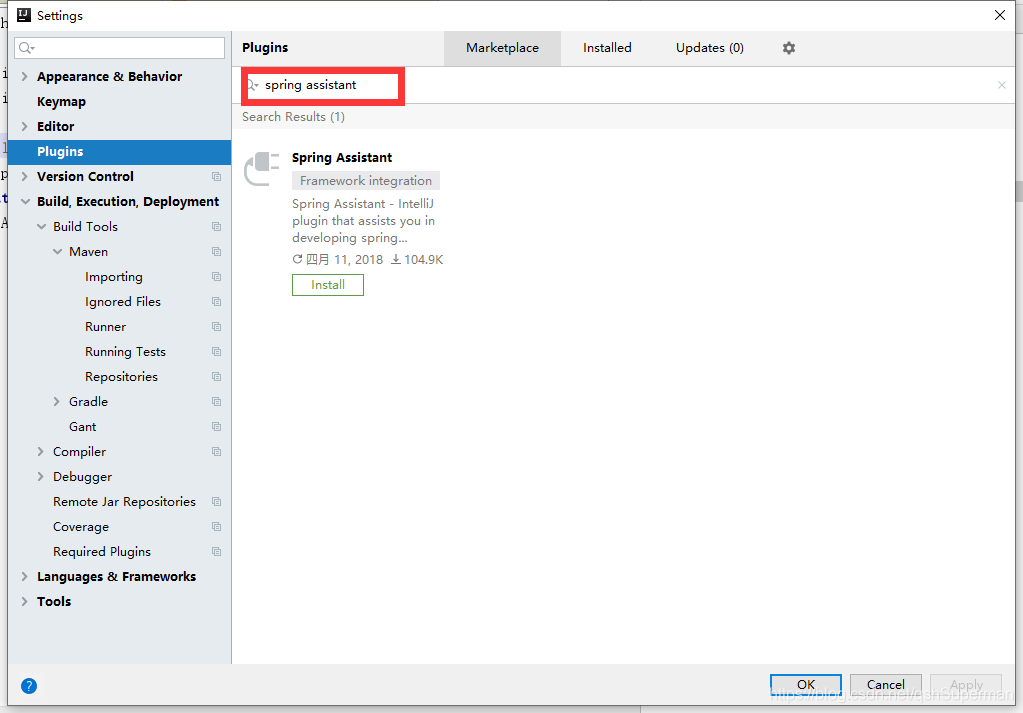Viewport: 1023px width, 713px height.
Task: Expand the Version Control section
Action: [x=24, y=177]
